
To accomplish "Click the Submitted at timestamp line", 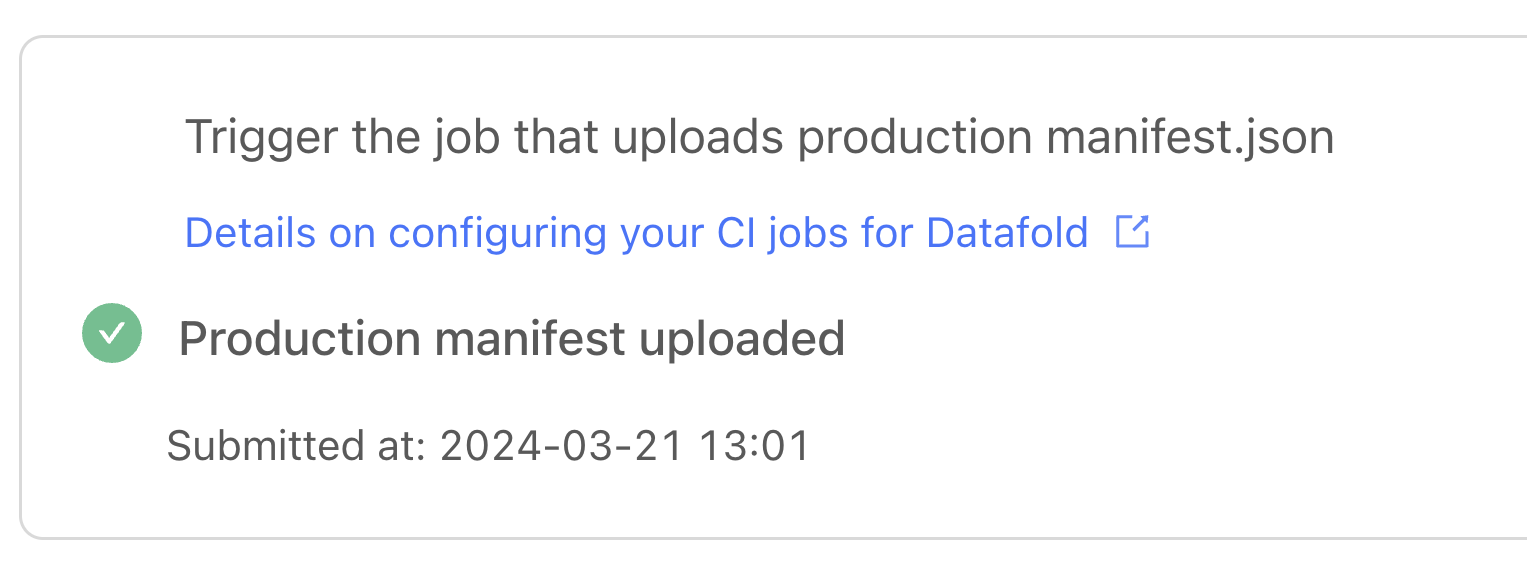I will (x=488, y=445).
